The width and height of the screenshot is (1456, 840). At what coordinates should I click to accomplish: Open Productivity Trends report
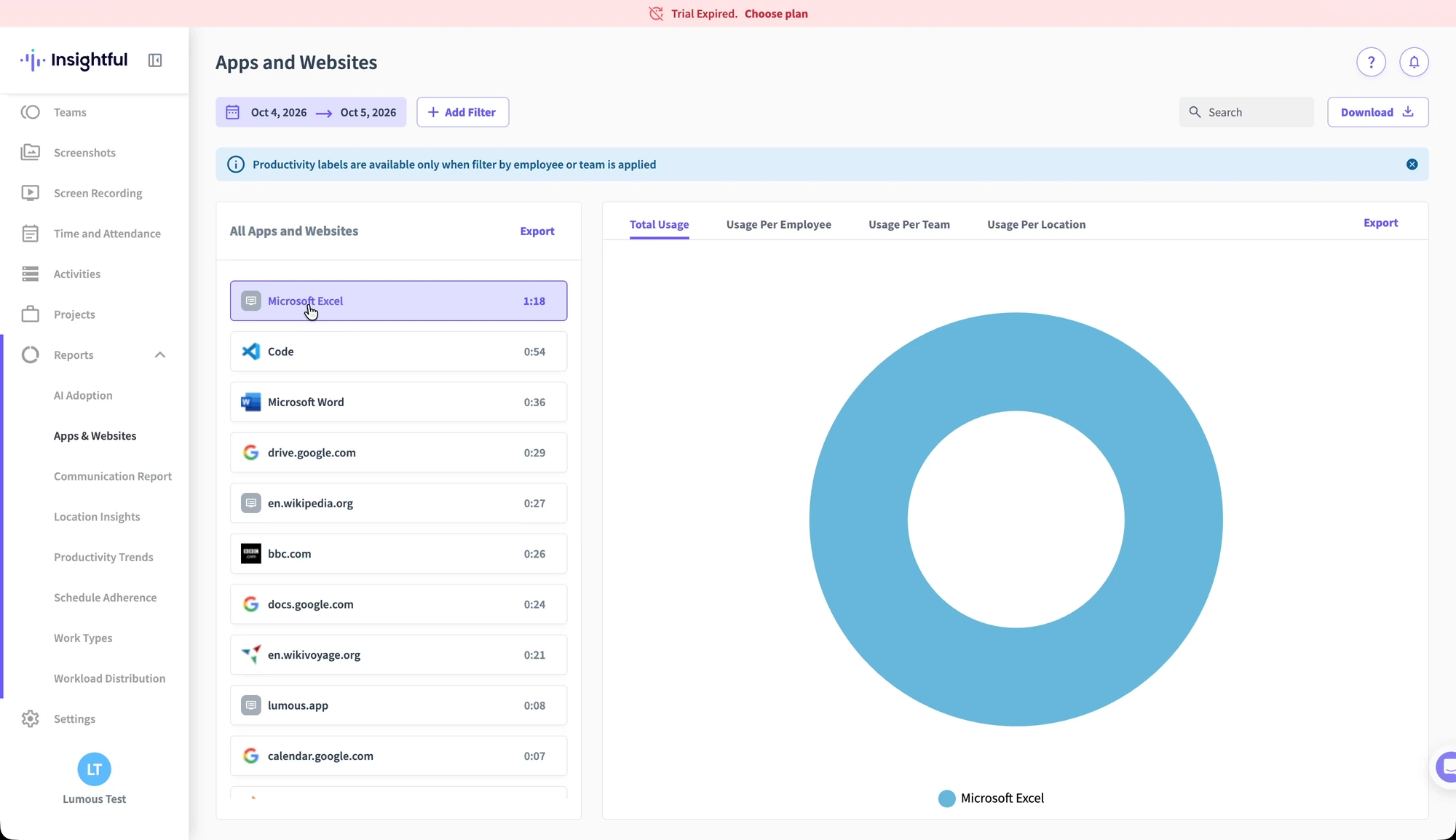(x=103, y=557)
